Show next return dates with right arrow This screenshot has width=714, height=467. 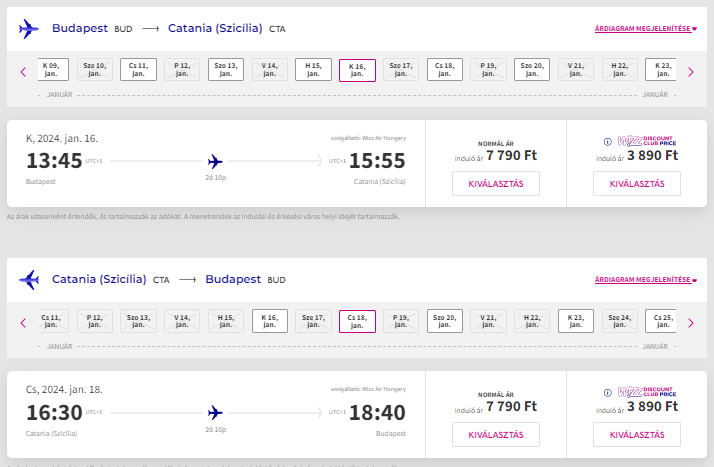691,323
